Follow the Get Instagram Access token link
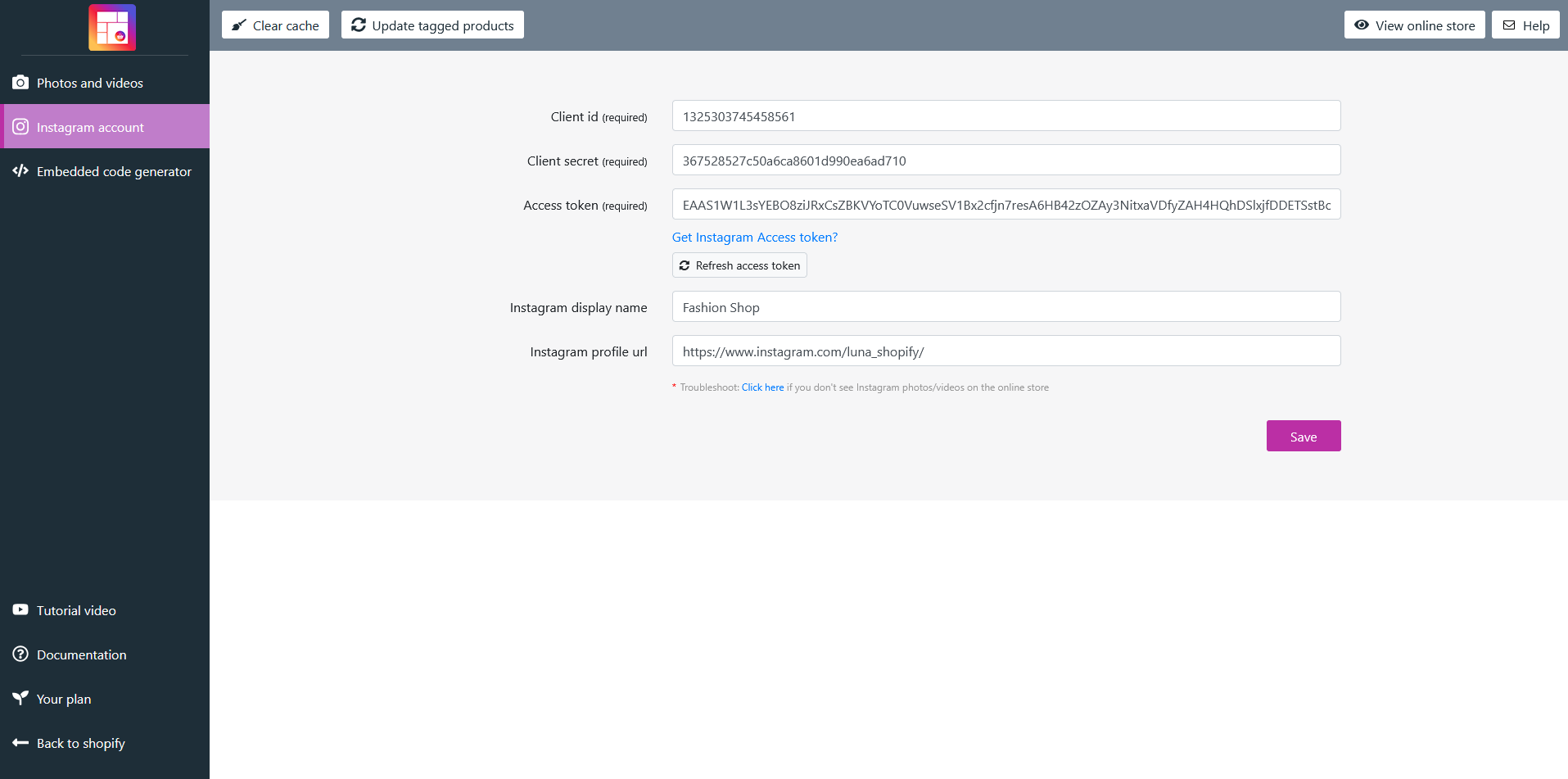This screenshot has height=779, width=1568. [x=754, y=238]
